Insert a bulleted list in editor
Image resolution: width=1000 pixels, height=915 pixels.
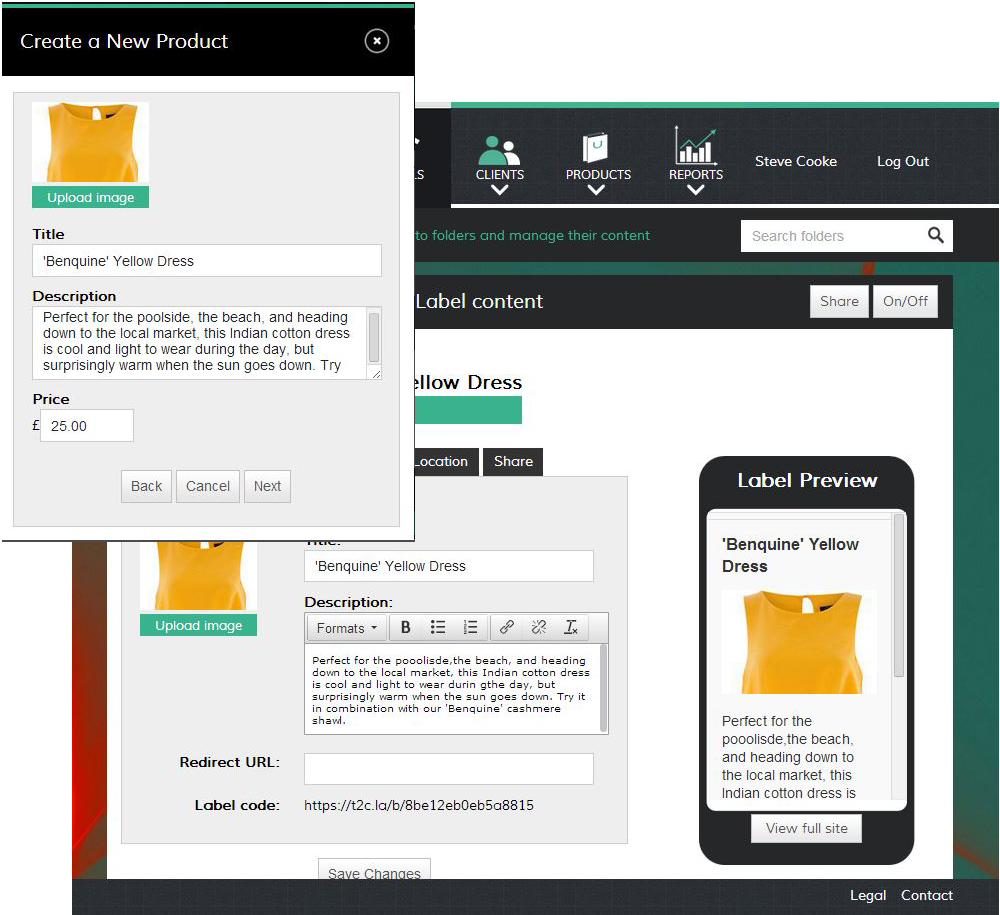point(438,628)
